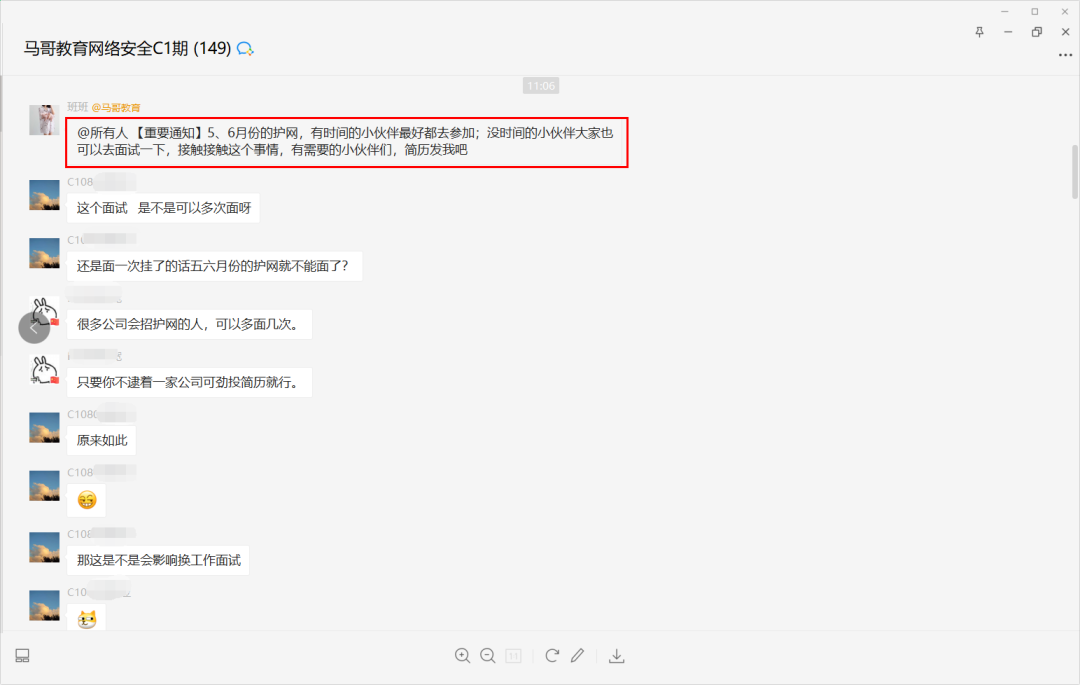Restore down the chat window
Image resolution: width=1080 pixels, height=685 pixels.
(x=1036, y=32)
